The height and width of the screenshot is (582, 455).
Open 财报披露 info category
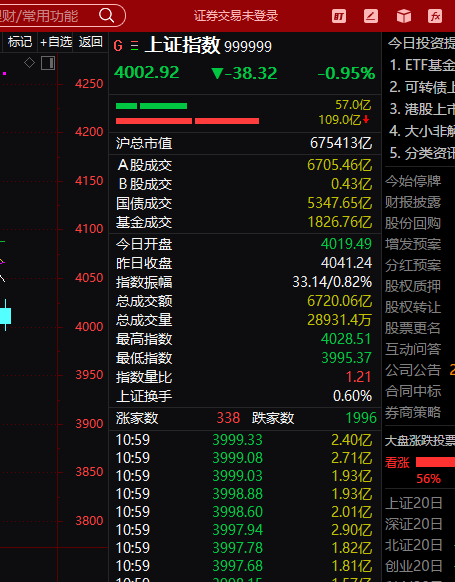pos(413,202)
